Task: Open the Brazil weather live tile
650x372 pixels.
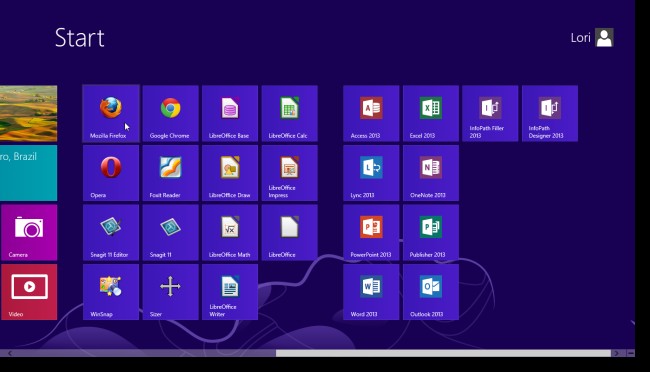Action: 29,173
